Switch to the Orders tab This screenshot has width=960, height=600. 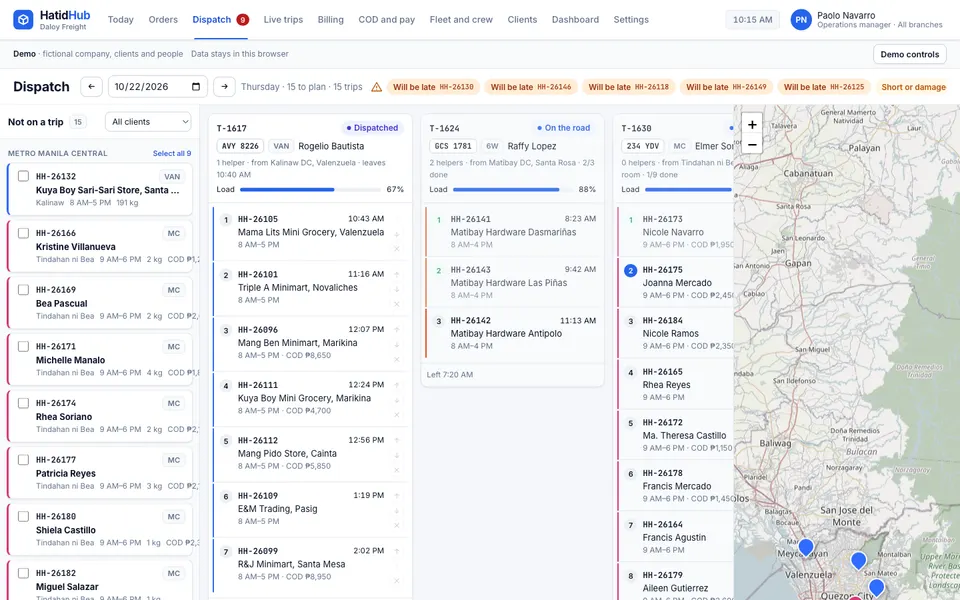163,20
